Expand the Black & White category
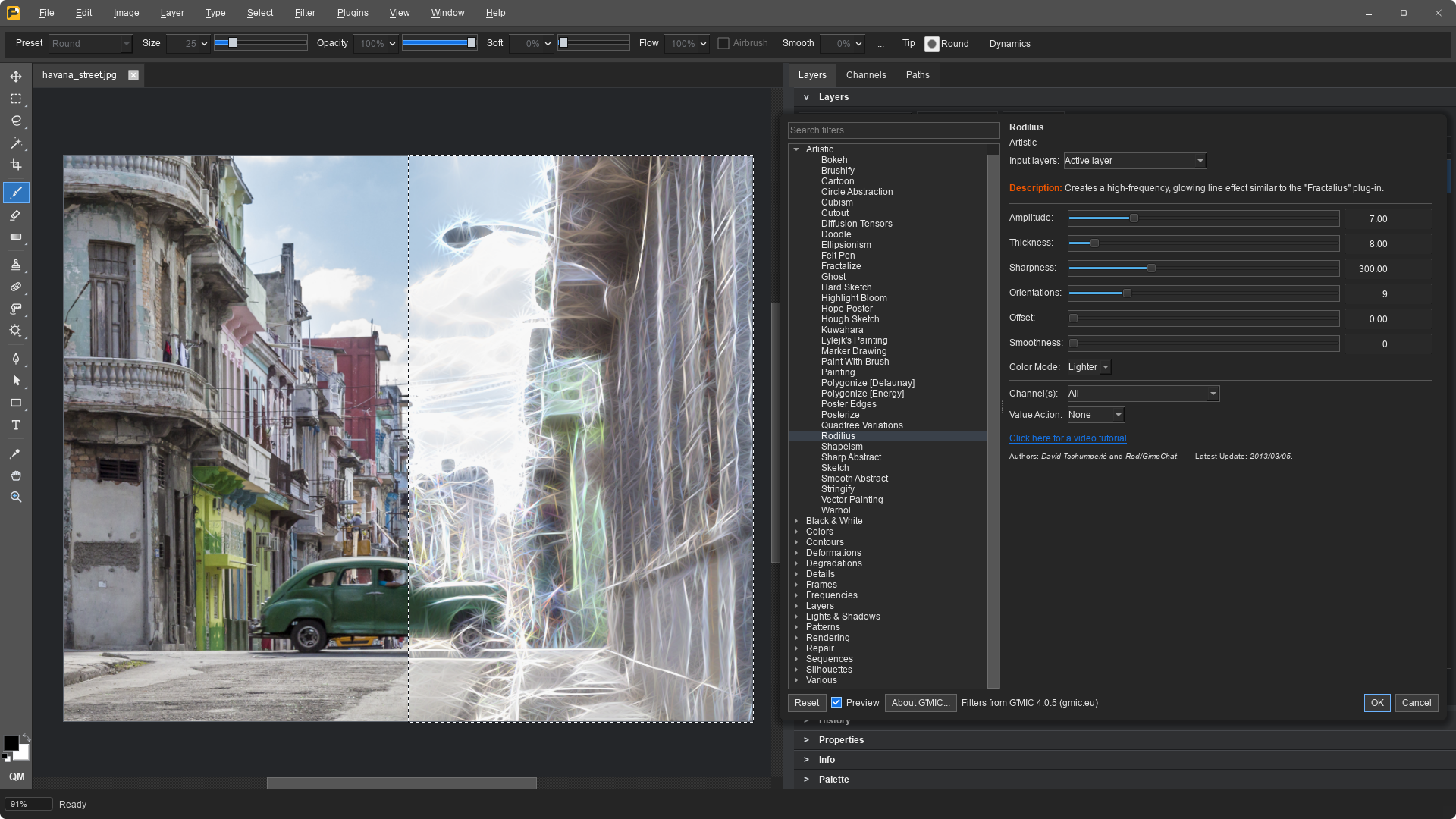This screenshot has height=819, width=1456. [796, 521]
